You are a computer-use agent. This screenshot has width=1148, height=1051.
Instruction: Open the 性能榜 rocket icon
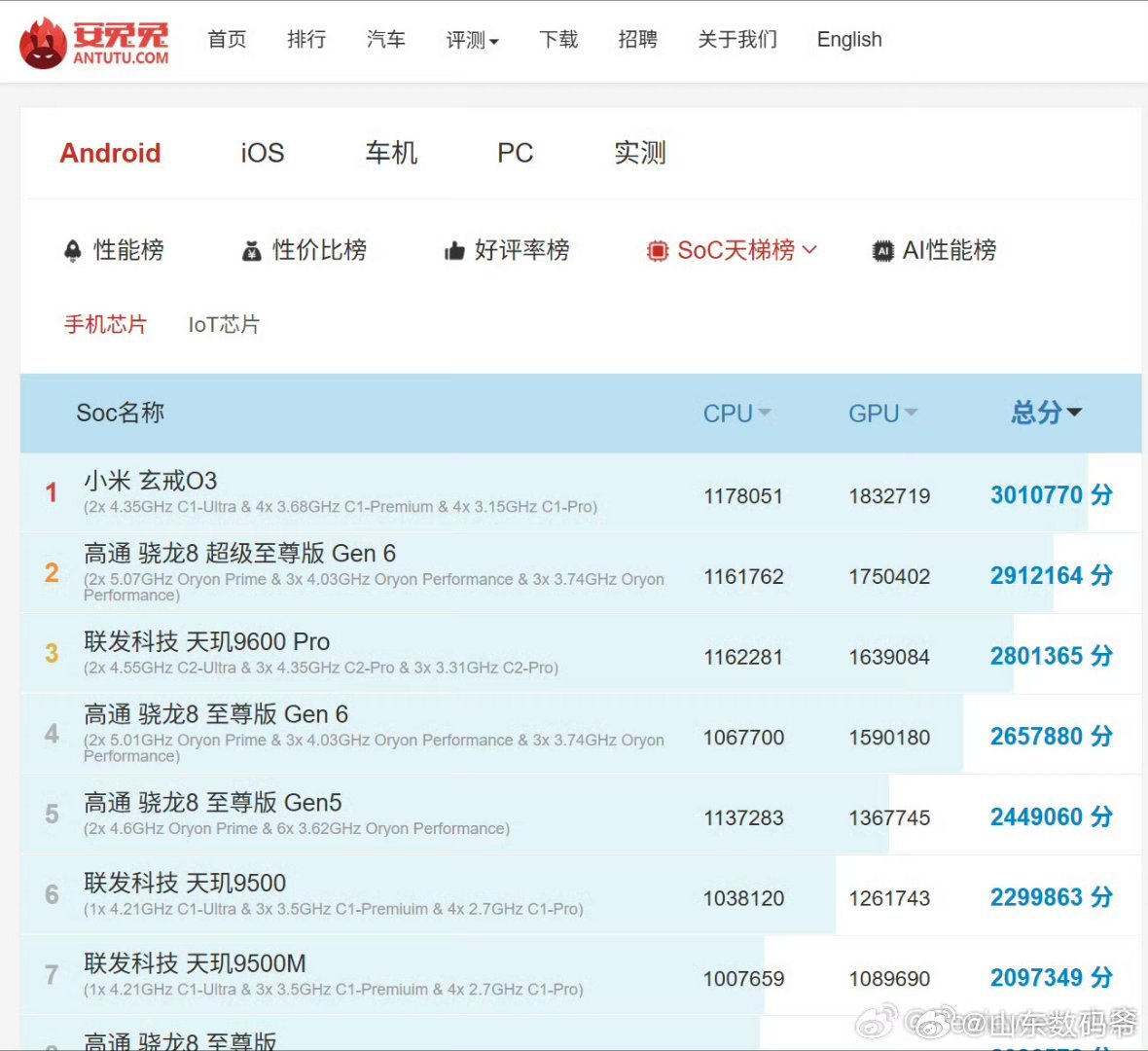[x=73, y=250]
